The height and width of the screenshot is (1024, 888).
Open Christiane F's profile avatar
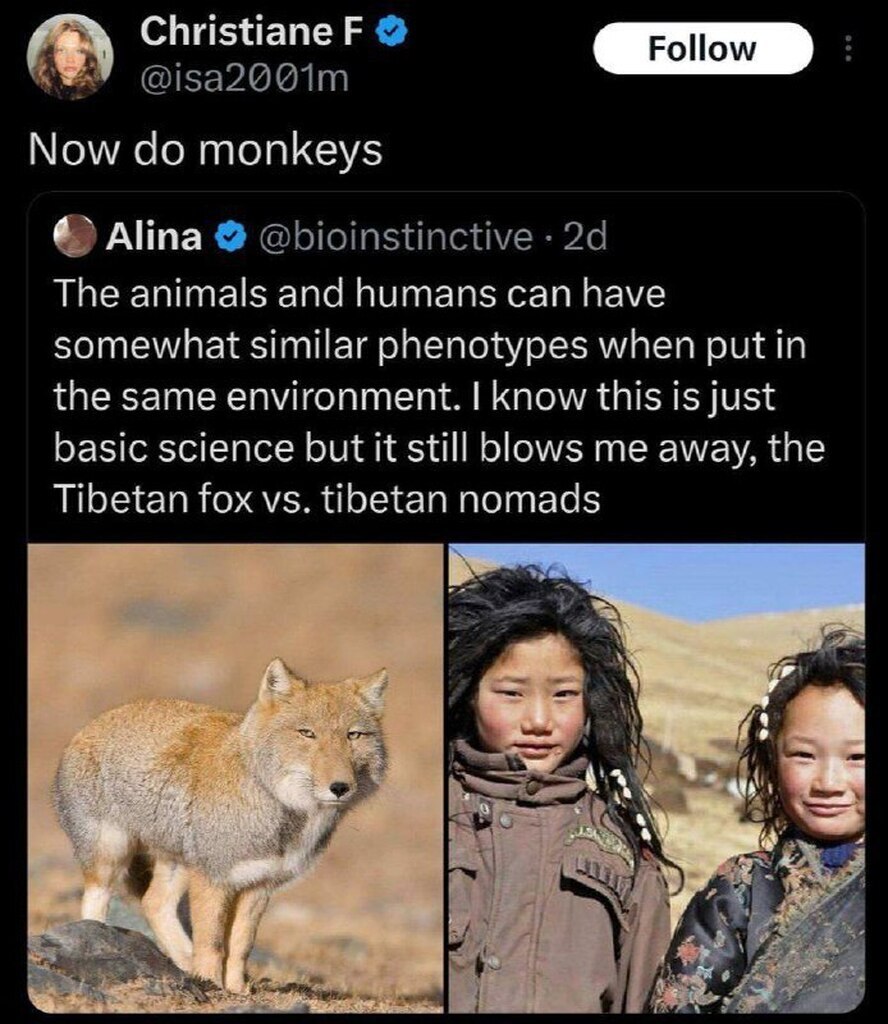(x=70, y=57)
